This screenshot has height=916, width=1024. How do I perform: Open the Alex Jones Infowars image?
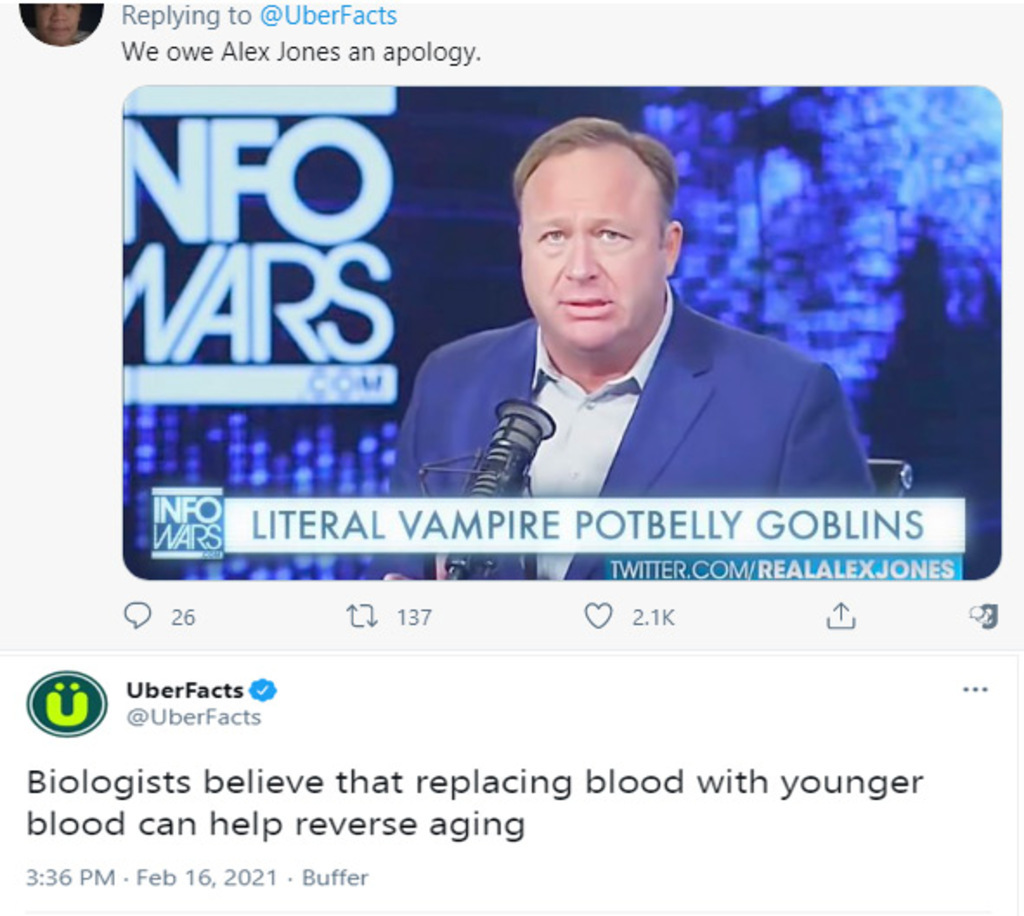(x=561, y=332)
